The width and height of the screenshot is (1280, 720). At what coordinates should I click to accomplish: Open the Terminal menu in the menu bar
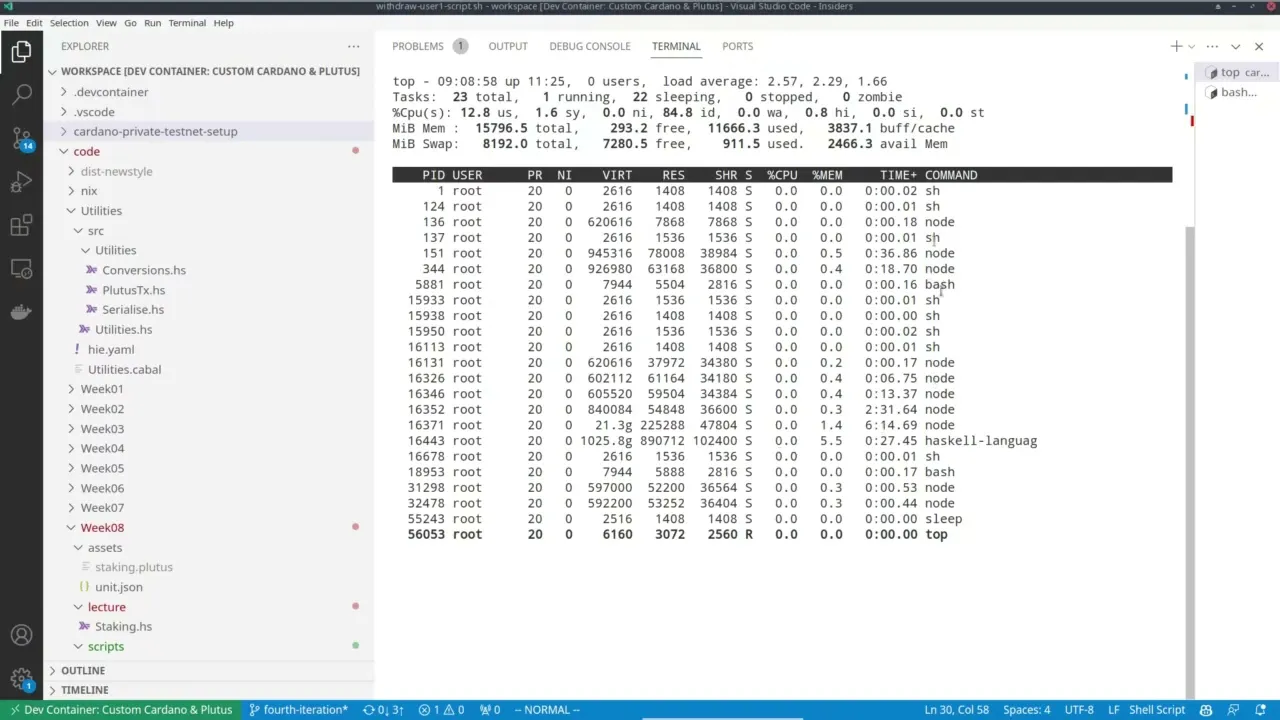pos(187,22)
